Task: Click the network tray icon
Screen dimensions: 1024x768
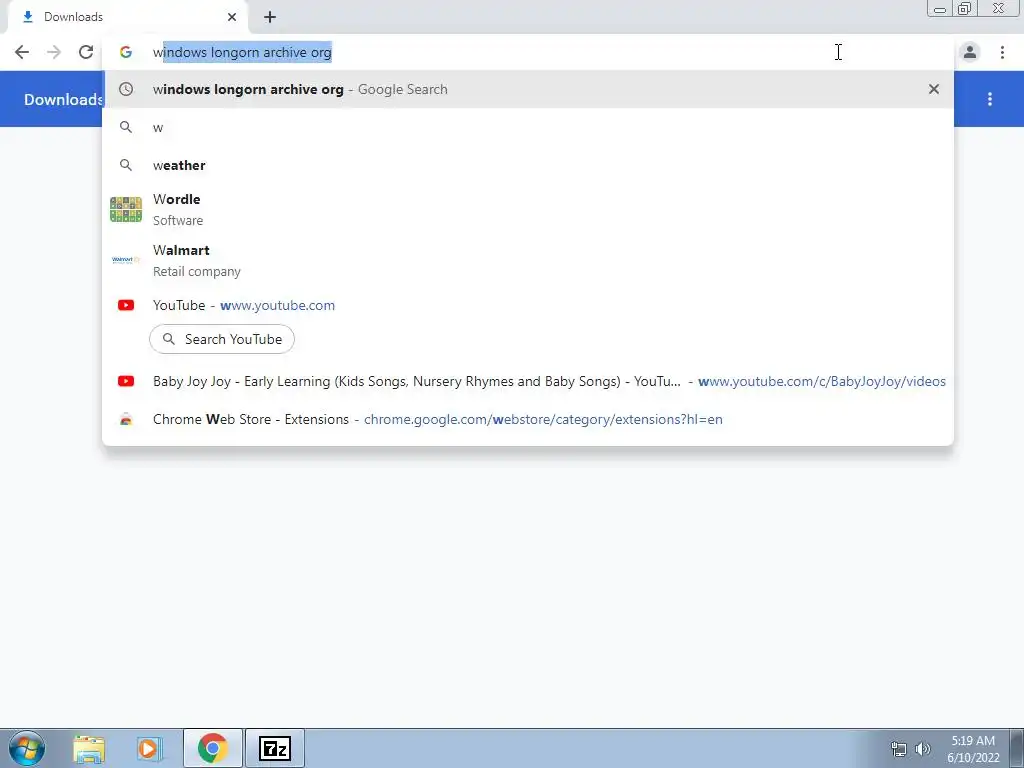Action: point(899,749)
